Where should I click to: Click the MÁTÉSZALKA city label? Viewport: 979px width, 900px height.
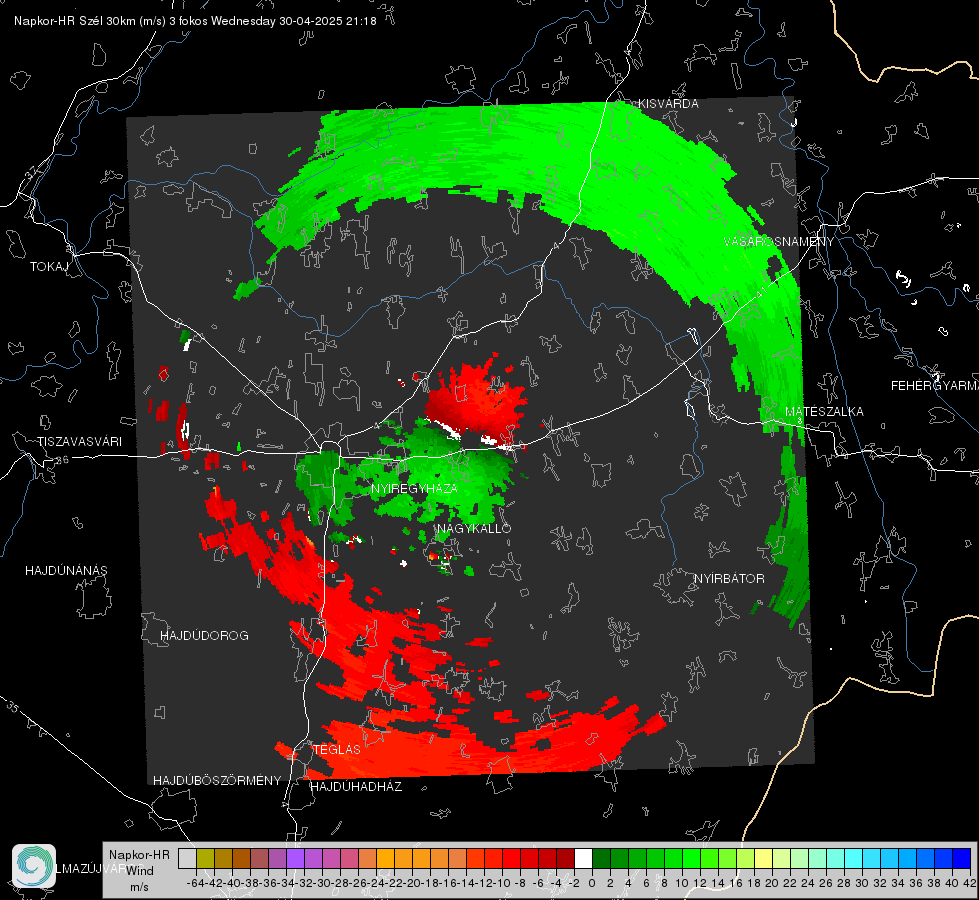coord(824,412)
